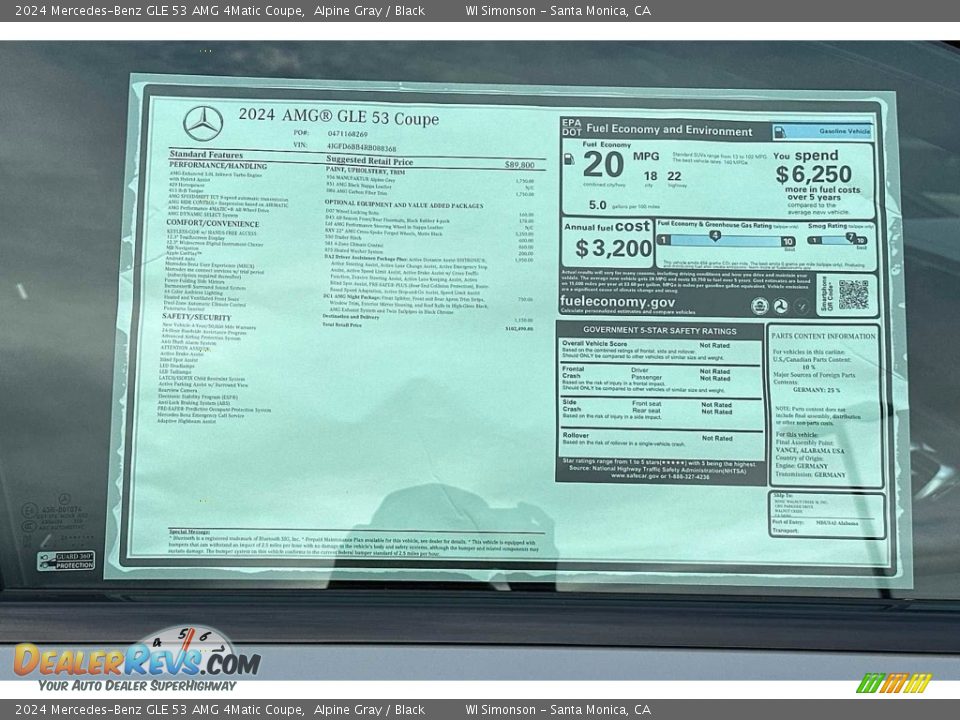Click 'Fuel Economy and Environment' title
This screenshot has width=960, height=720.
(669, 130)
